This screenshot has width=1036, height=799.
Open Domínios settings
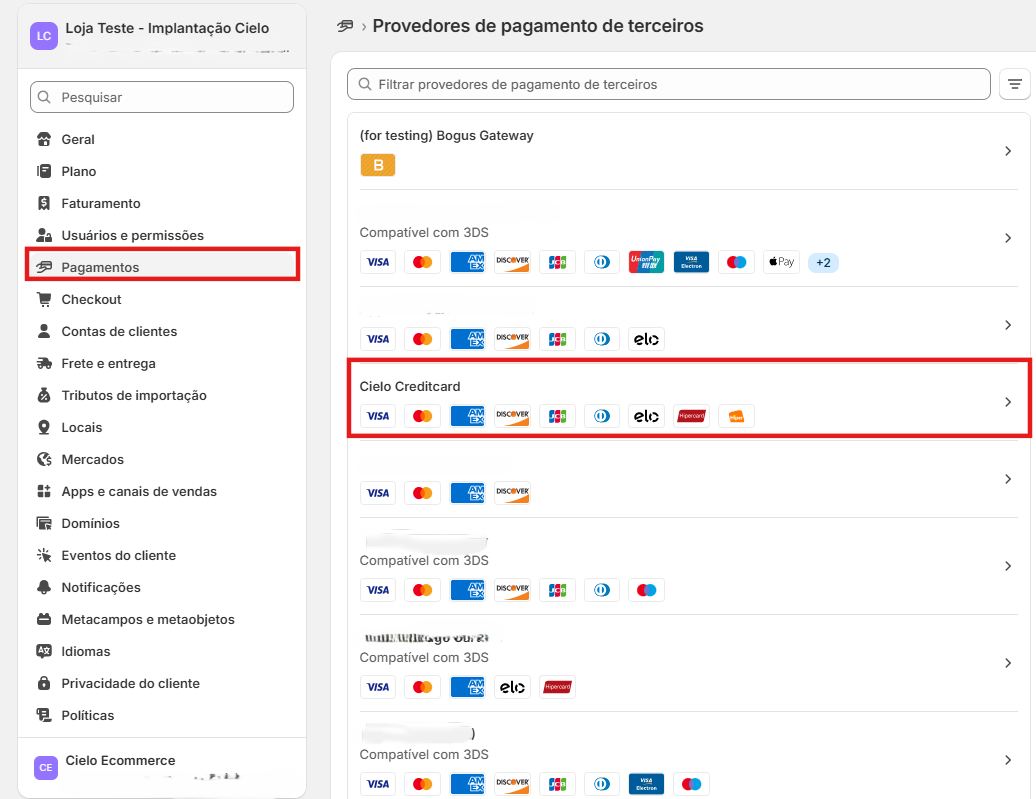coord(91,523)
